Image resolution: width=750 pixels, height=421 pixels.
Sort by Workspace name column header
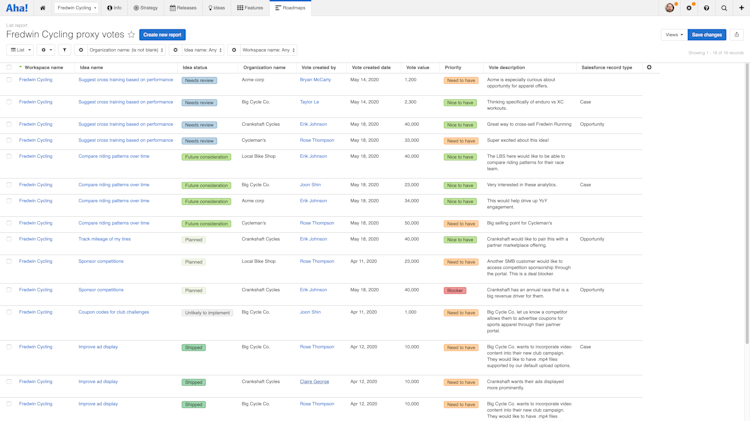pyautogui.click(x=44, y=67)
